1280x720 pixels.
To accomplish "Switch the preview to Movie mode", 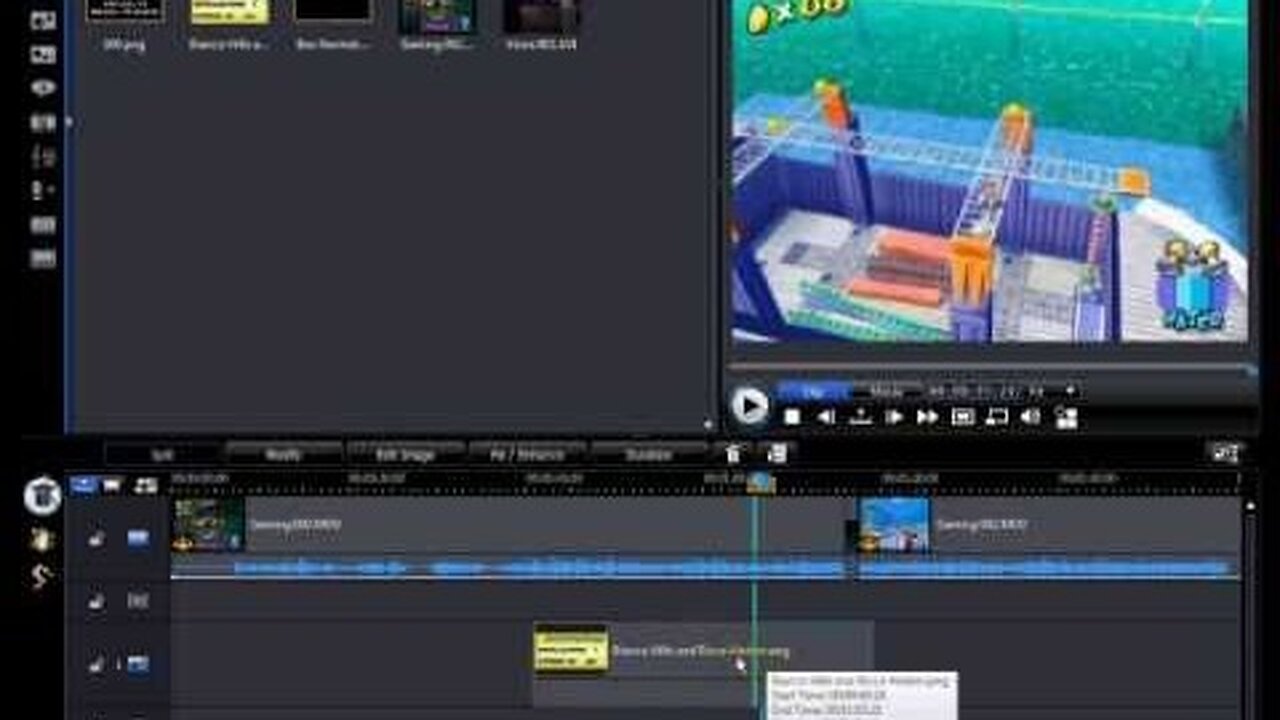I will (886, 391).
